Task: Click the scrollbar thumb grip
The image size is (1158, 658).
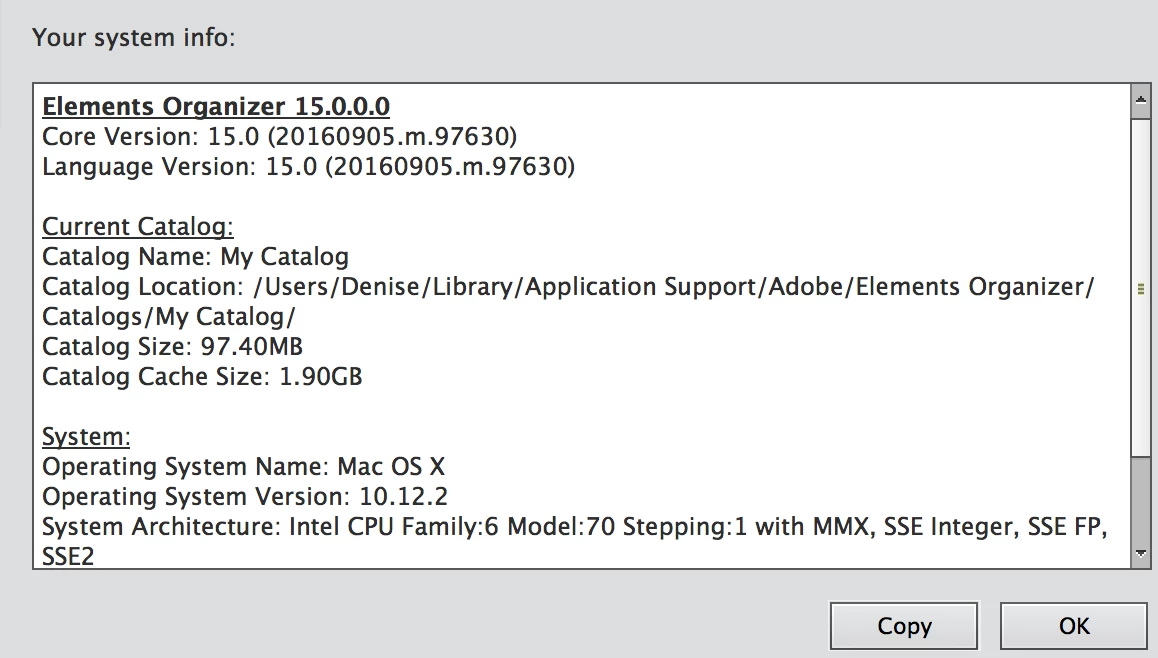Action: pos(1141,289)
